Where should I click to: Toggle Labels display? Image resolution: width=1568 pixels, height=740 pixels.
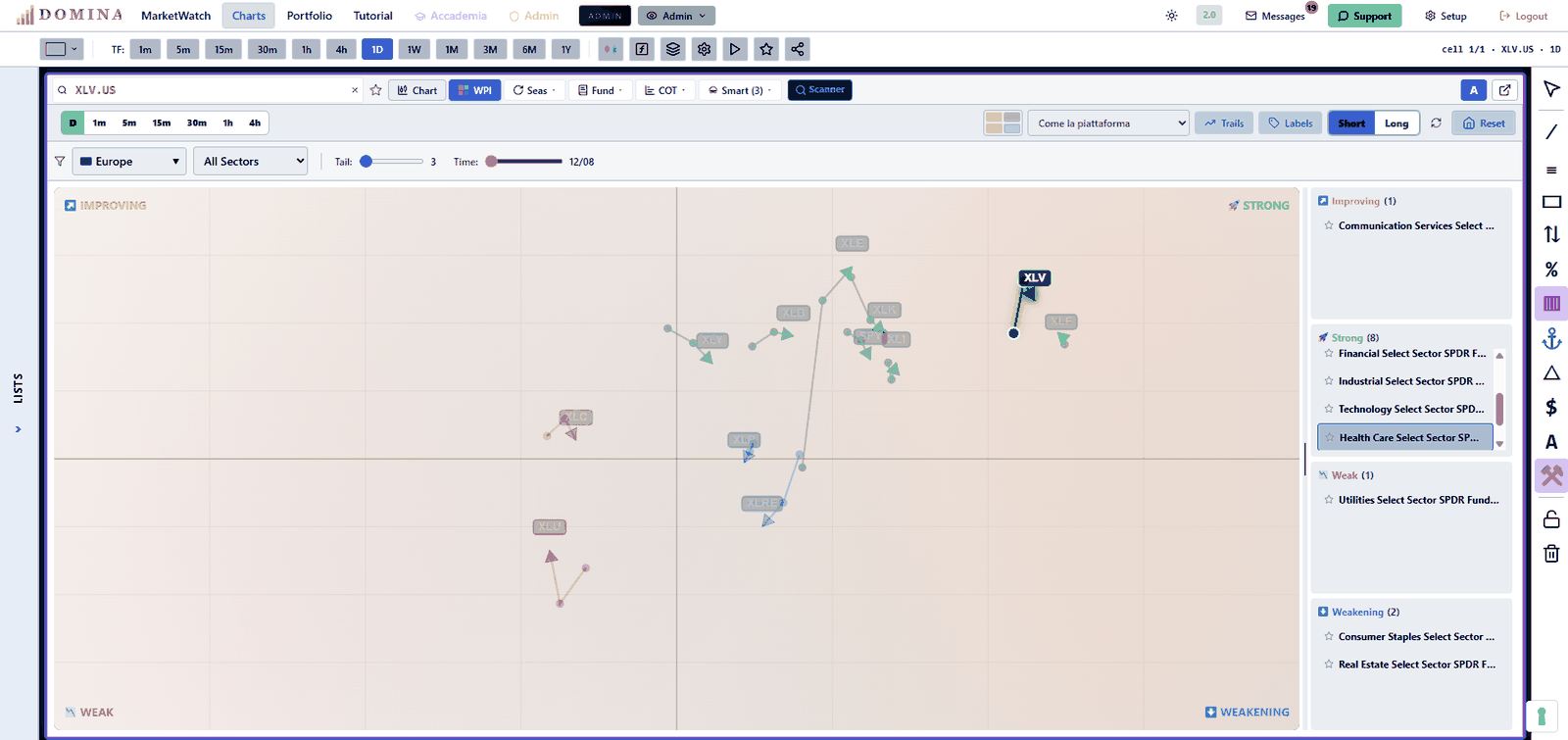1290,123
